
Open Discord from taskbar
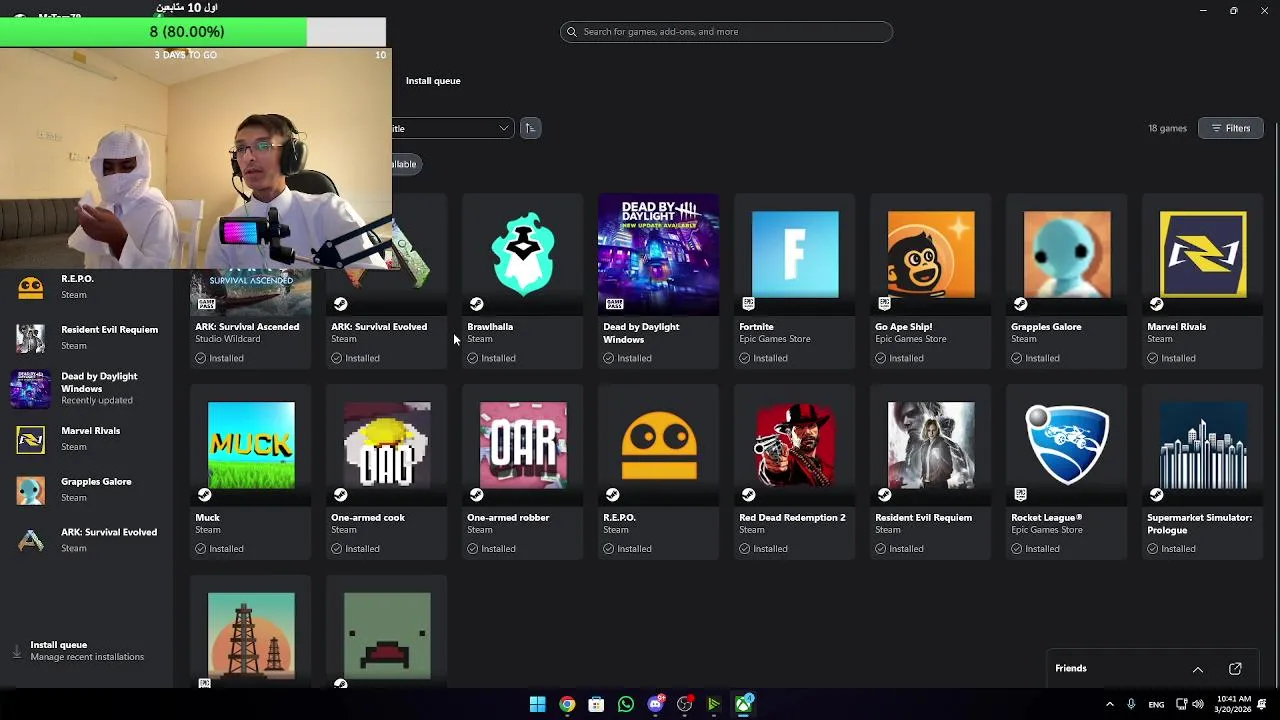coord(655,705)
